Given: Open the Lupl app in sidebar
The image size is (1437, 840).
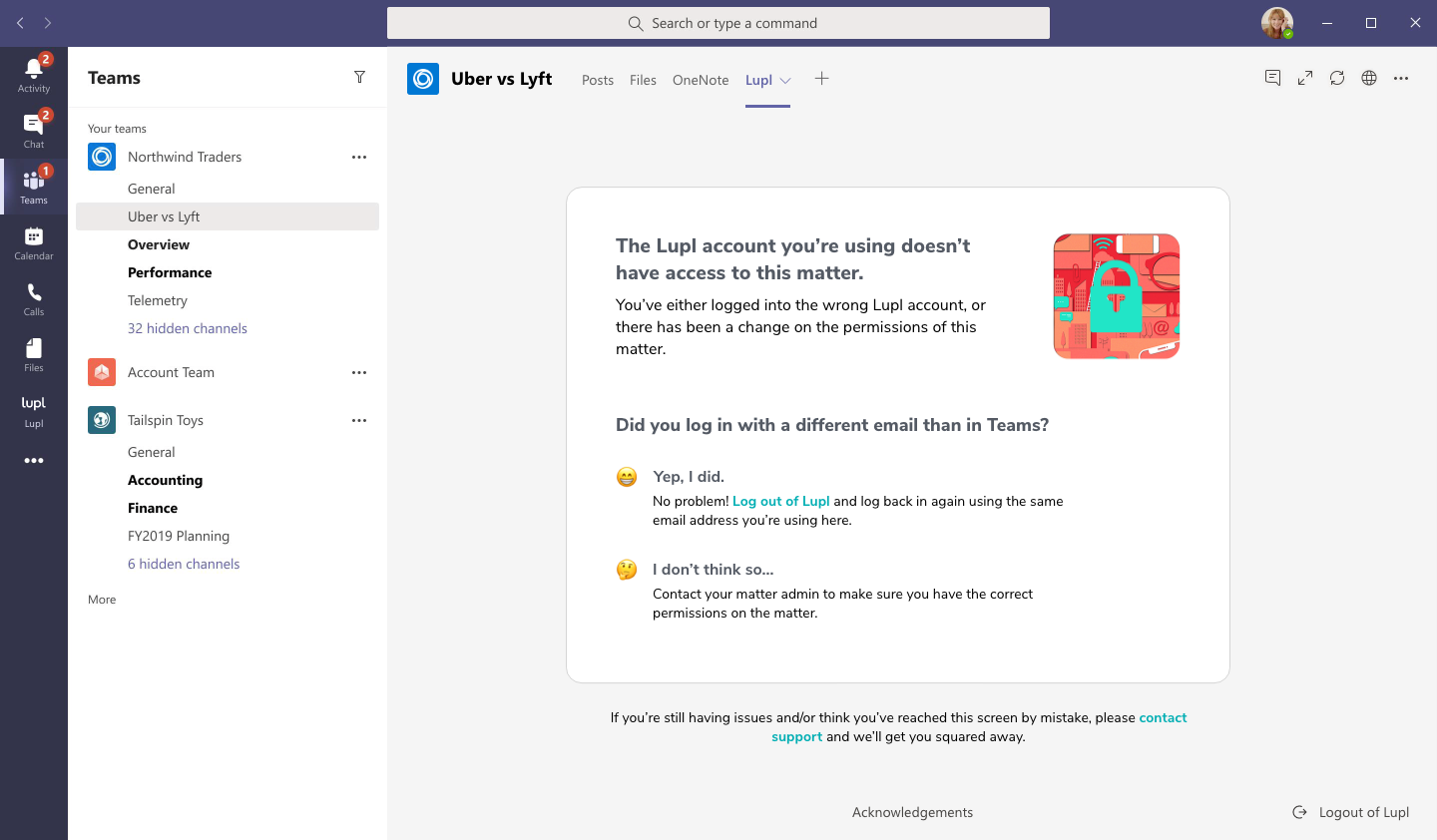Looking at the screenshot, I should click(33, 409).
